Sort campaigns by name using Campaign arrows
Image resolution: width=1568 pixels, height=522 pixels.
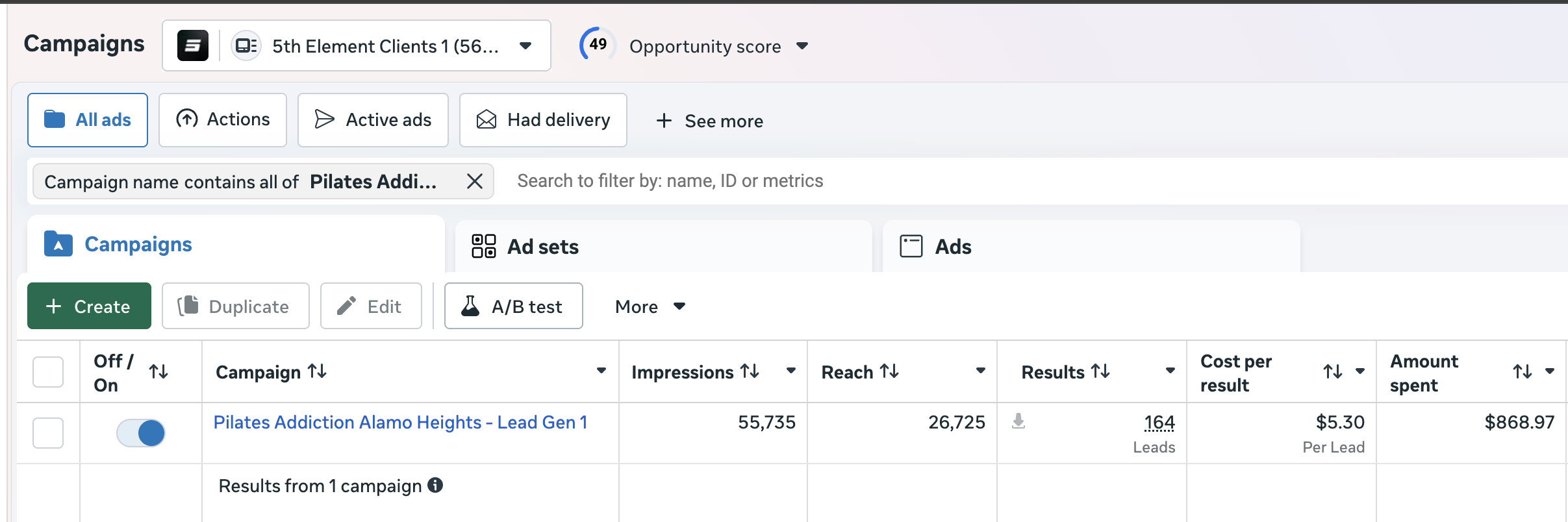317,371
